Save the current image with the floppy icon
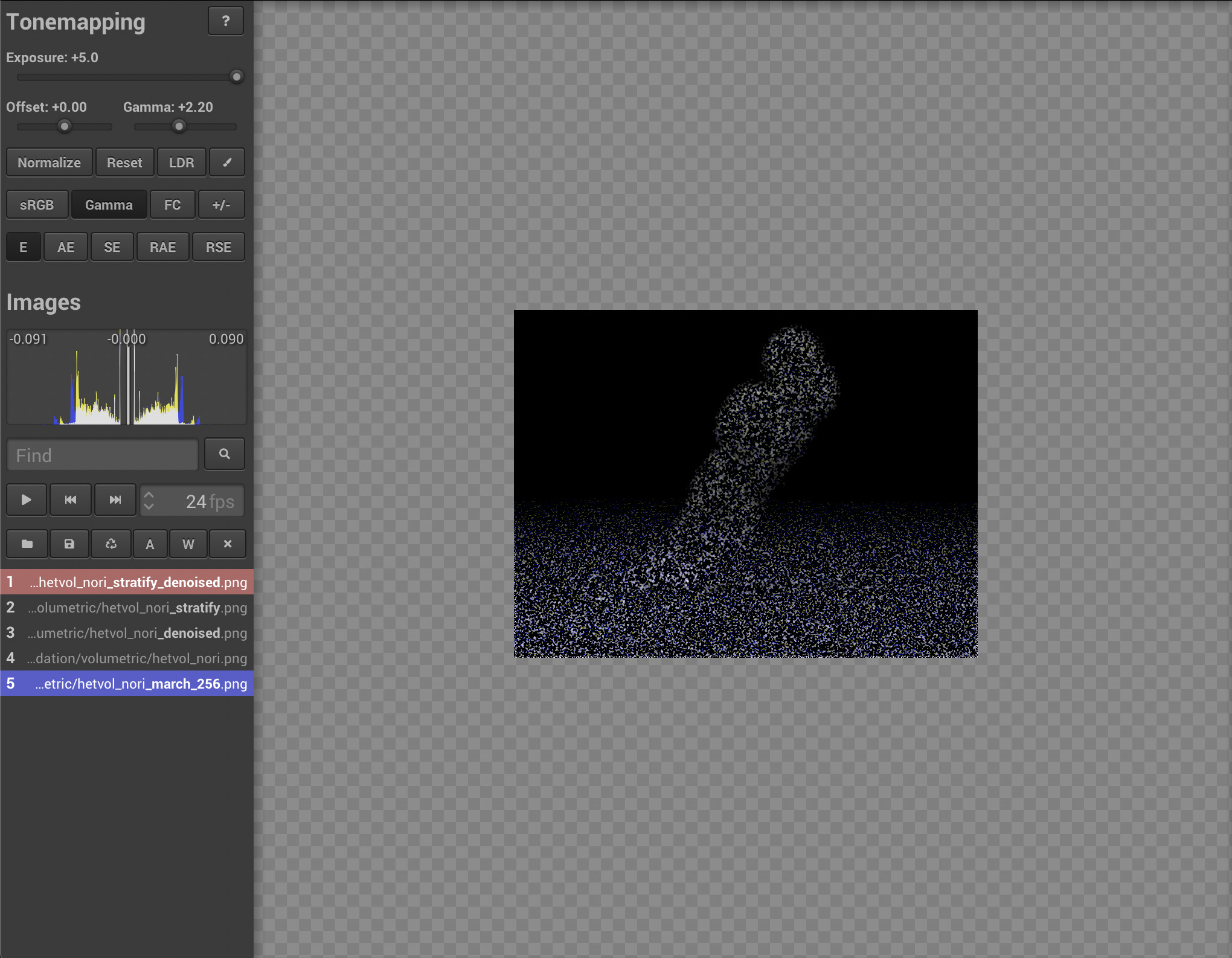This screenshot has height=958, width=1232. pos(69,544)
